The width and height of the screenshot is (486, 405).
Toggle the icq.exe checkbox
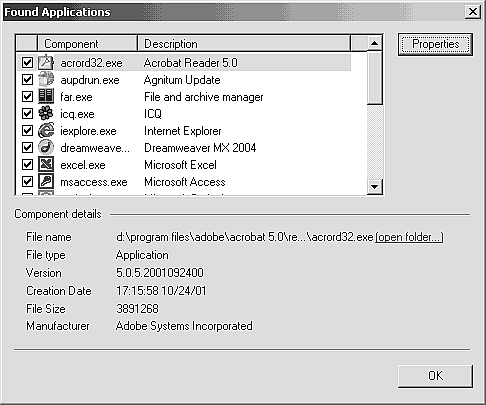27,113
